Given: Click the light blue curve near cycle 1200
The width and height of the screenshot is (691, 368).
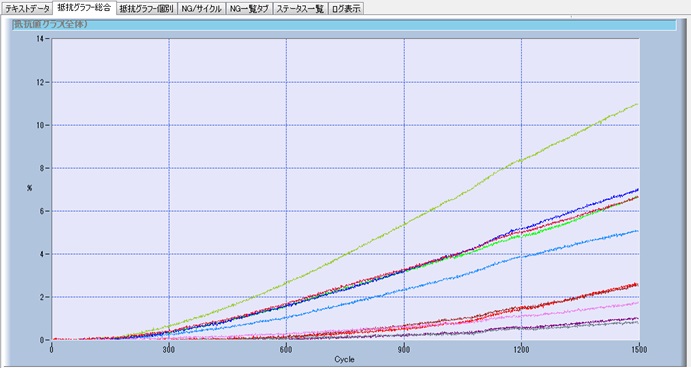Looking at the screenshot, I should tap(521, 256).
